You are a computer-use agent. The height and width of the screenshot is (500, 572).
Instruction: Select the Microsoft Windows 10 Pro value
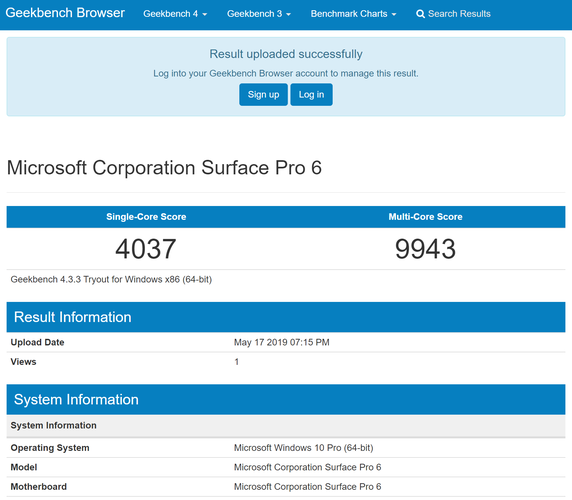point(304,448)
